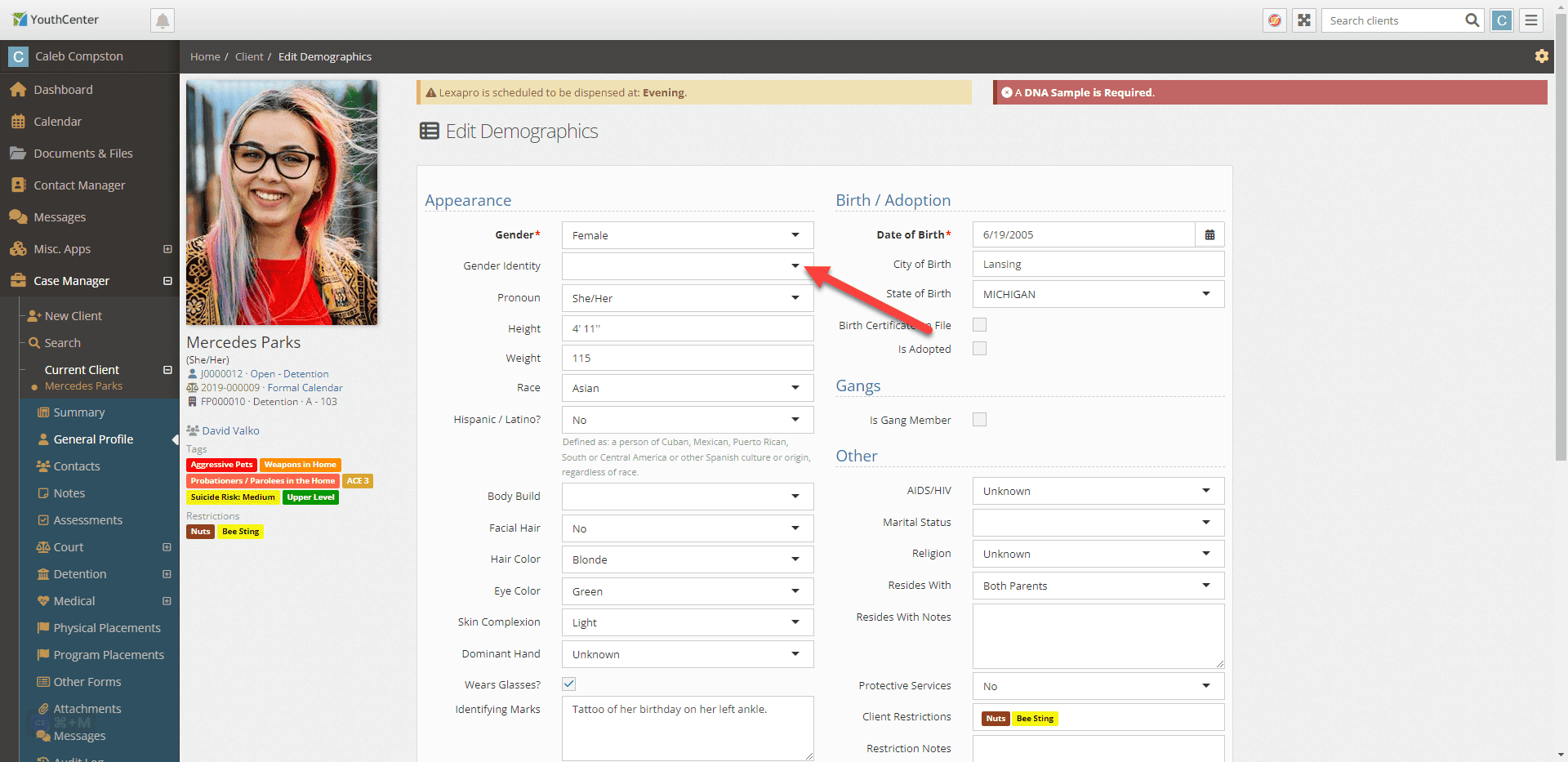Click the New Client add-user icon
The height and width of the screenshot is (762, 1568).
34,316
